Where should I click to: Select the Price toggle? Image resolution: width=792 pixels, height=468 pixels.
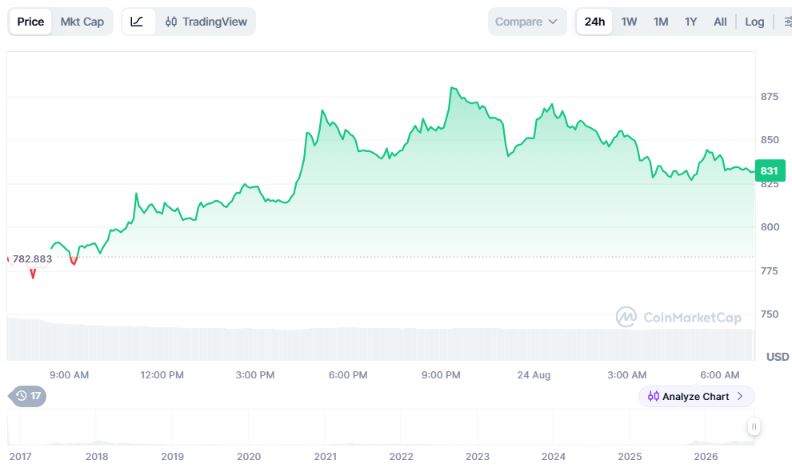30,22
